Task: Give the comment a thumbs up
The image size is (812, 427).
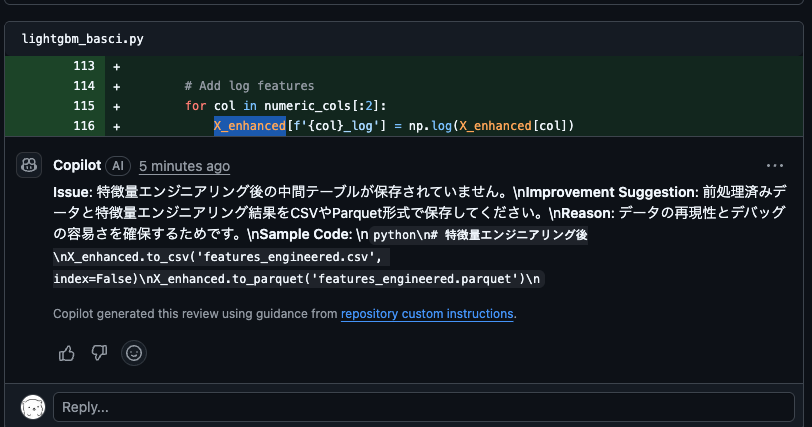Action: coord(67,352)
